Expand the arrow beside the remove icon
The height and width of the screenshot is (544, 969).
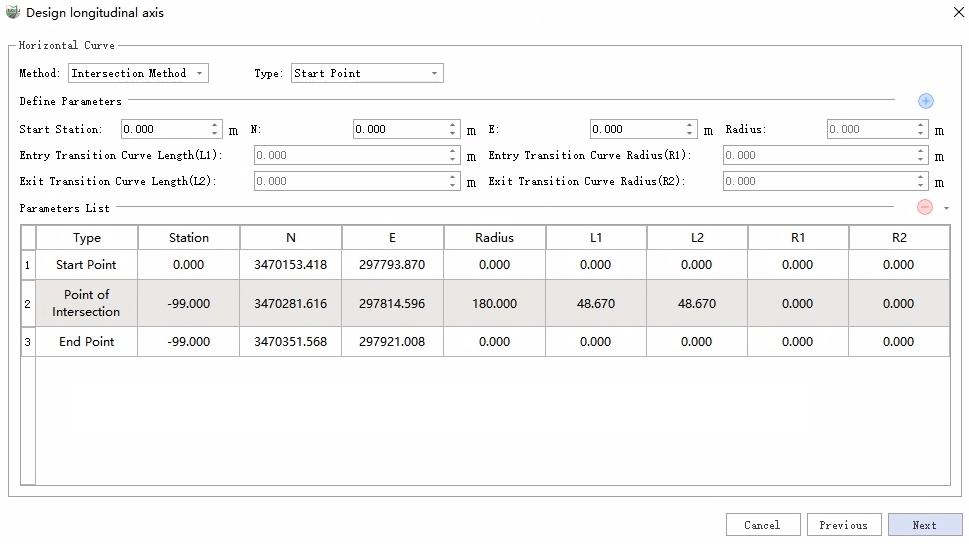pyautogui.click(x=946, y=208)
